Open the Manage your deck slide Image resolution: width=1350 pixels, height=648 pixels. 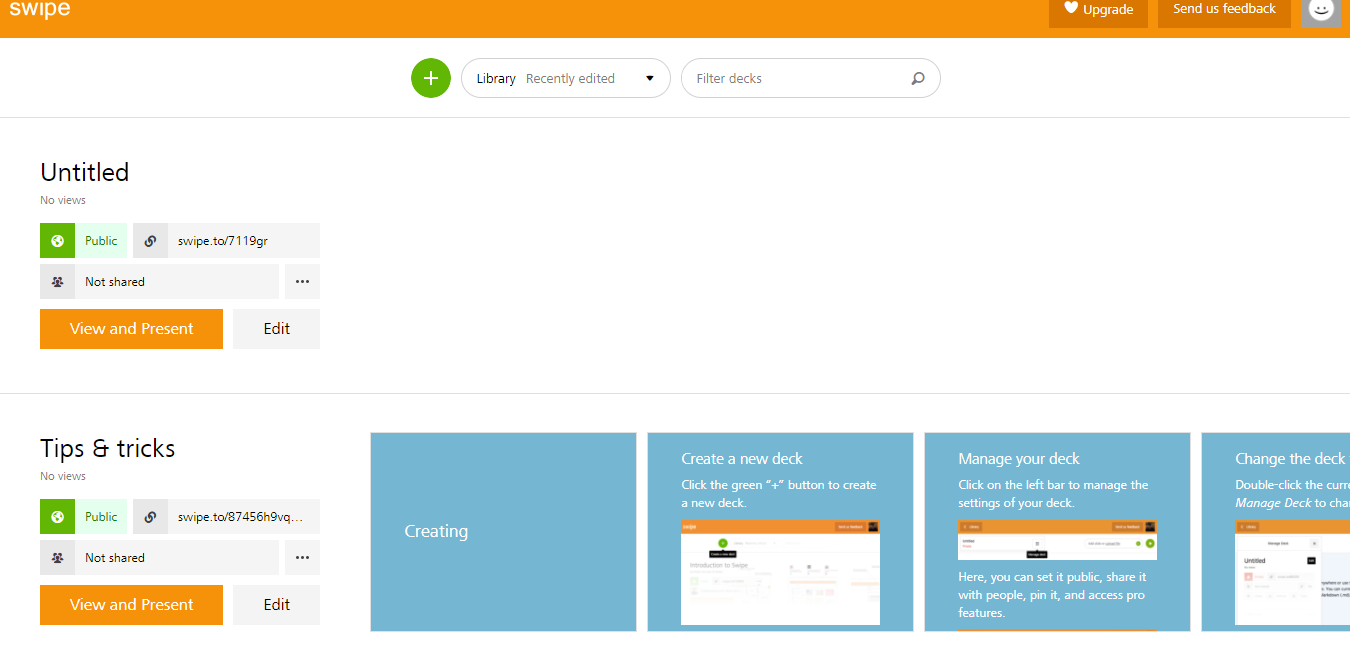click(x=1057, y=532)
